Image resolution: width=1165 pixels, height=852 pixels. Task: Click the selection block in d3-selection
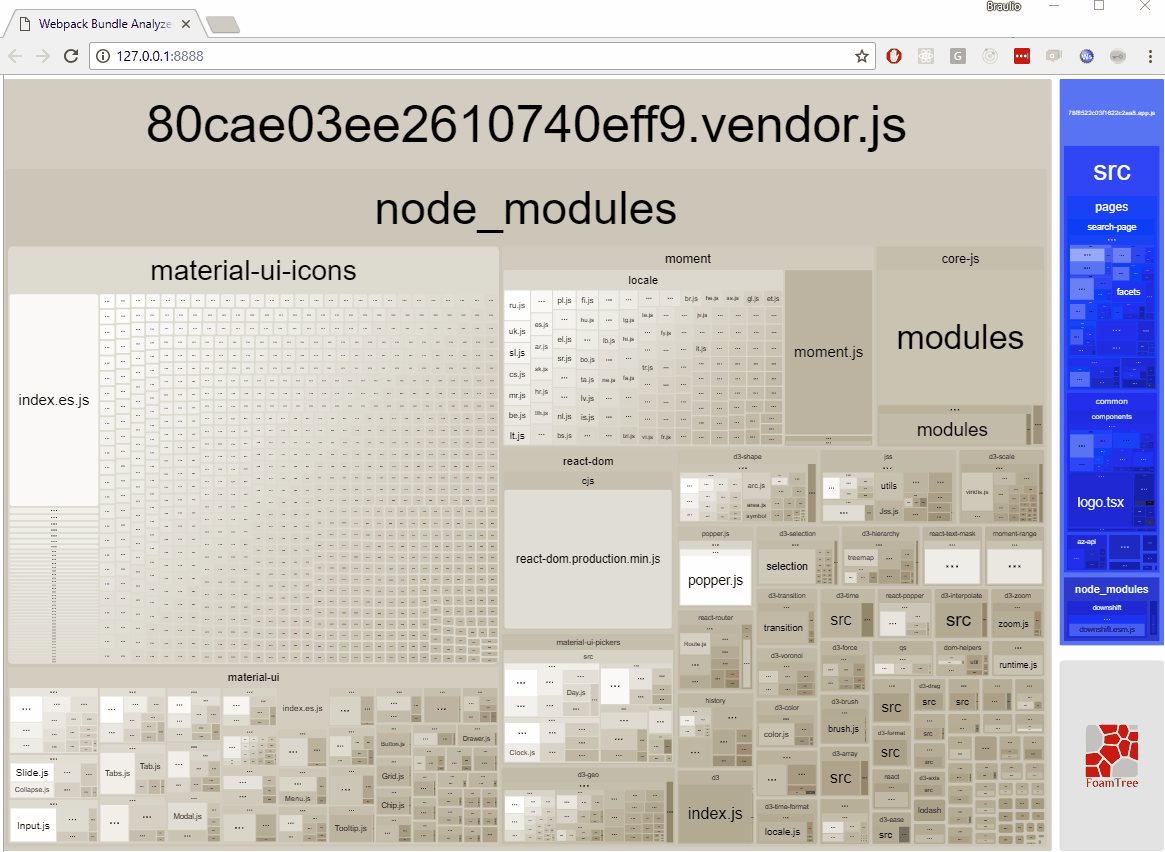787,566
